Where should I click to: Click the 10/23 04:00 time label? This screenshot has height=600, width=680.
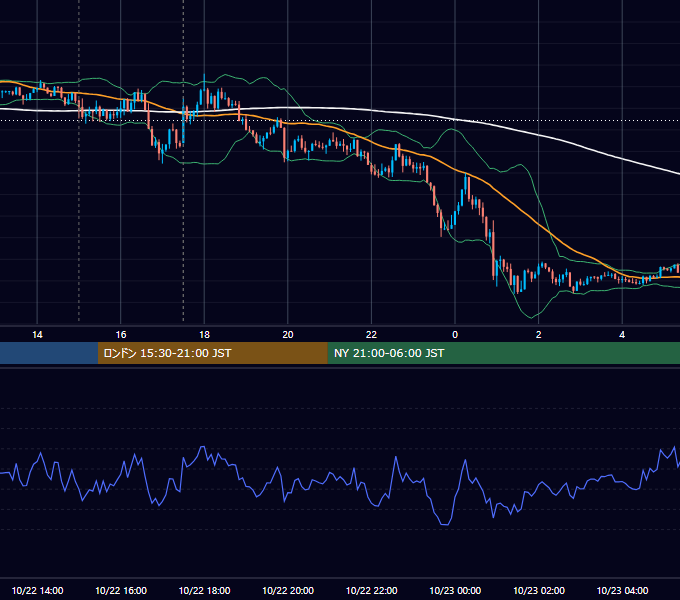tap(622, 590)
